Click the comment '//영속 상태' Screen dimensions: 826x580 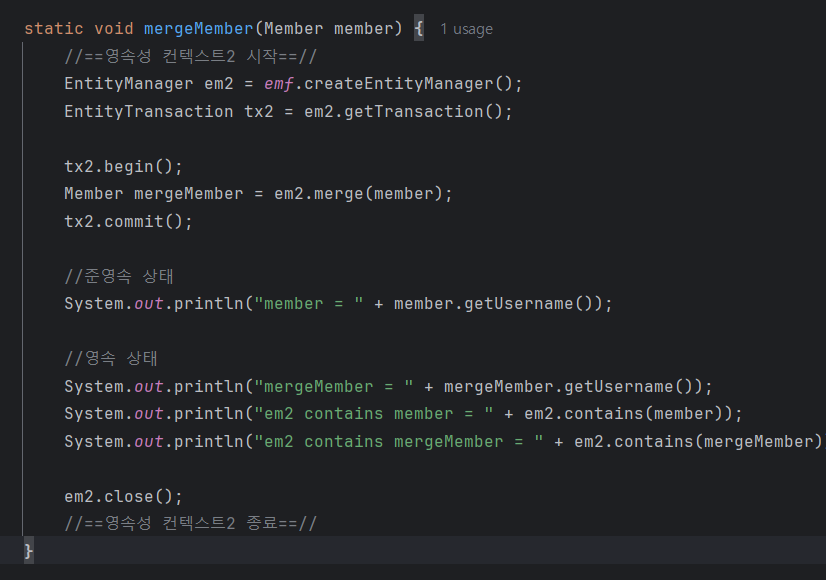point(111,358)
